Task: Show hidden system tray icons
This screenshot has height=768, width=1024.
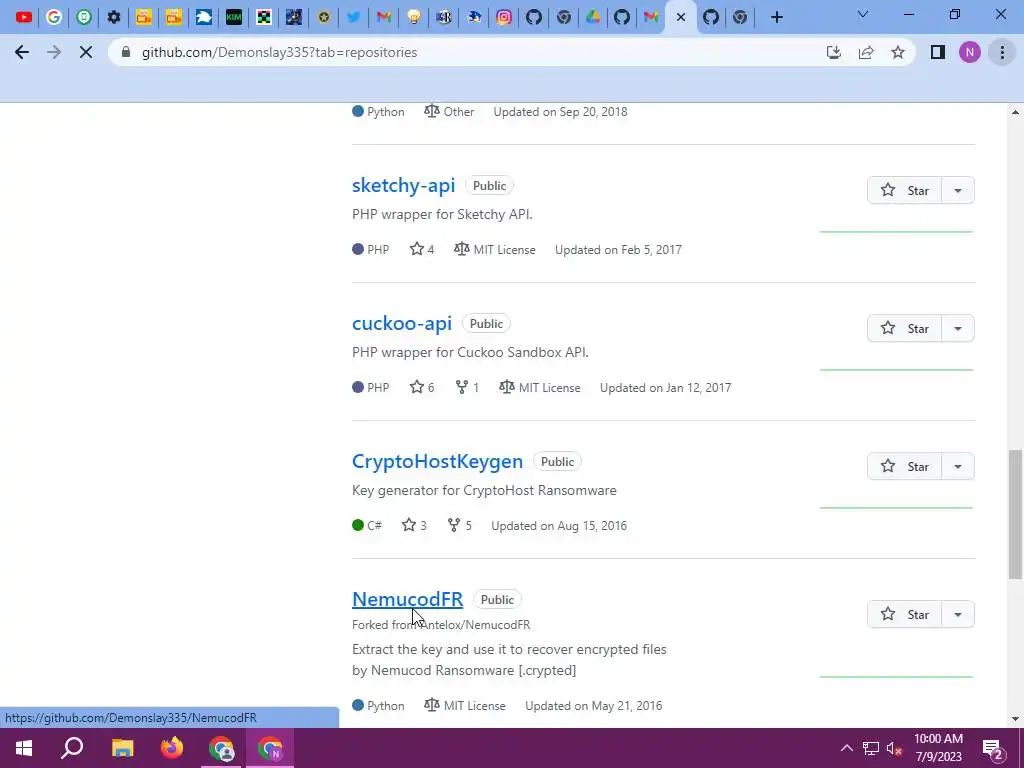Action: pyautogui.click(x=846, y=748)
